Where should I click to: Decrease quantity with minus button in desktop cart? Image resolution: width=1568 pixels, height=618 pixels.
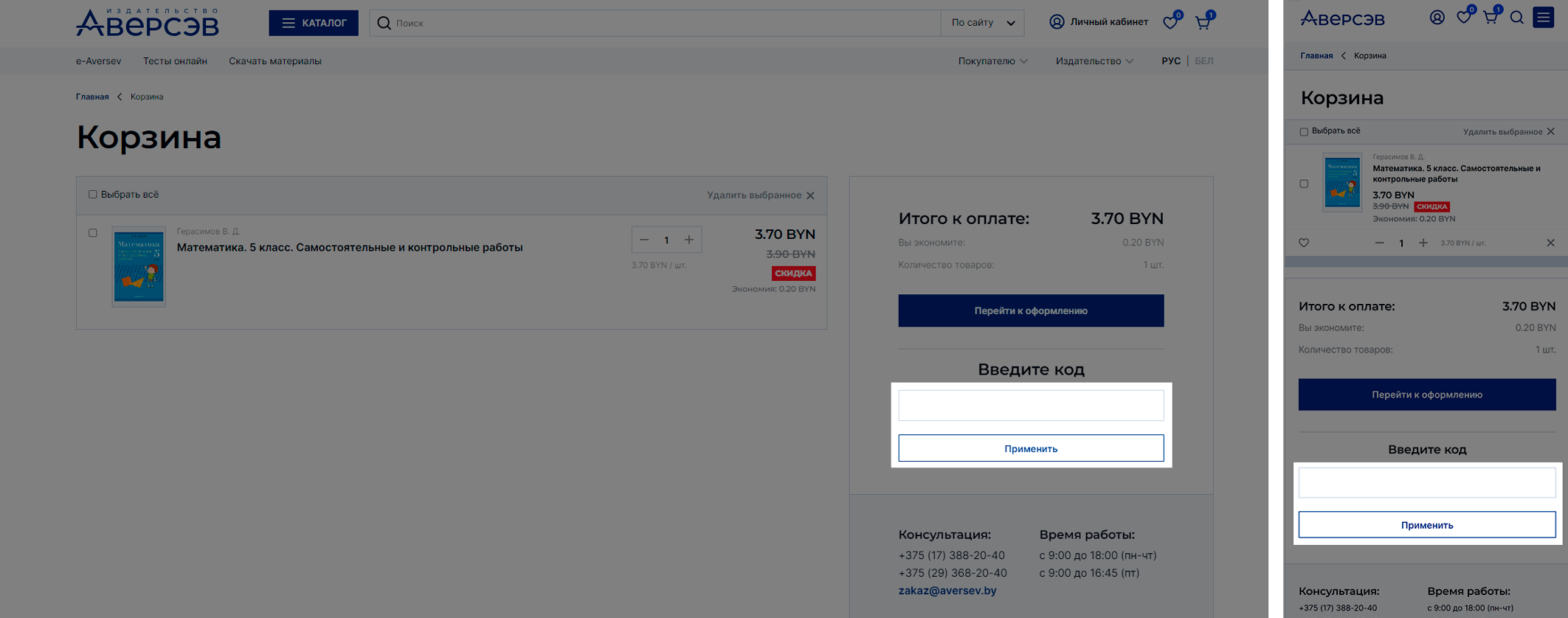(644, 240)
